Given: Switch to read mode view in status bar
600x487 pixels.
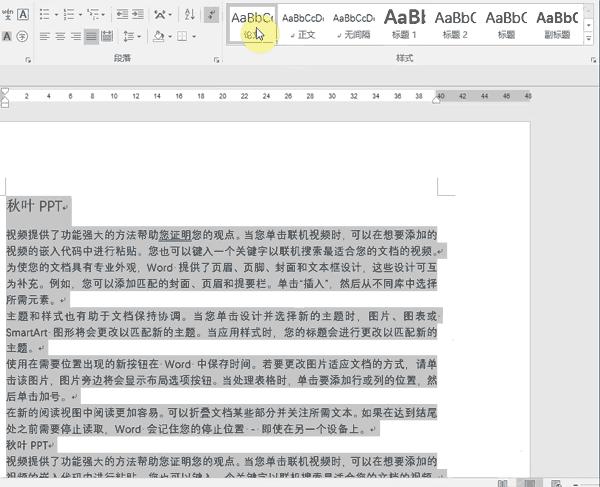Looking at the screenshot, I should tap(503, 484).
